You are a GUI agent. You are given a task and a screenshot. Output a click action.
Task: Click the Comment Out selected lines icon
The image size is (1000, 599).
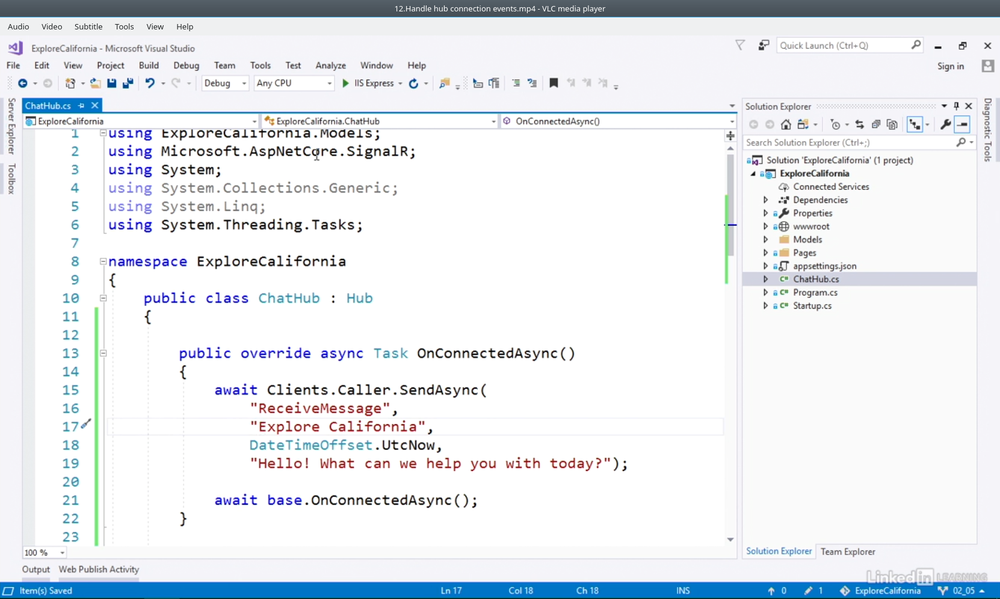[x=515, y=83]
